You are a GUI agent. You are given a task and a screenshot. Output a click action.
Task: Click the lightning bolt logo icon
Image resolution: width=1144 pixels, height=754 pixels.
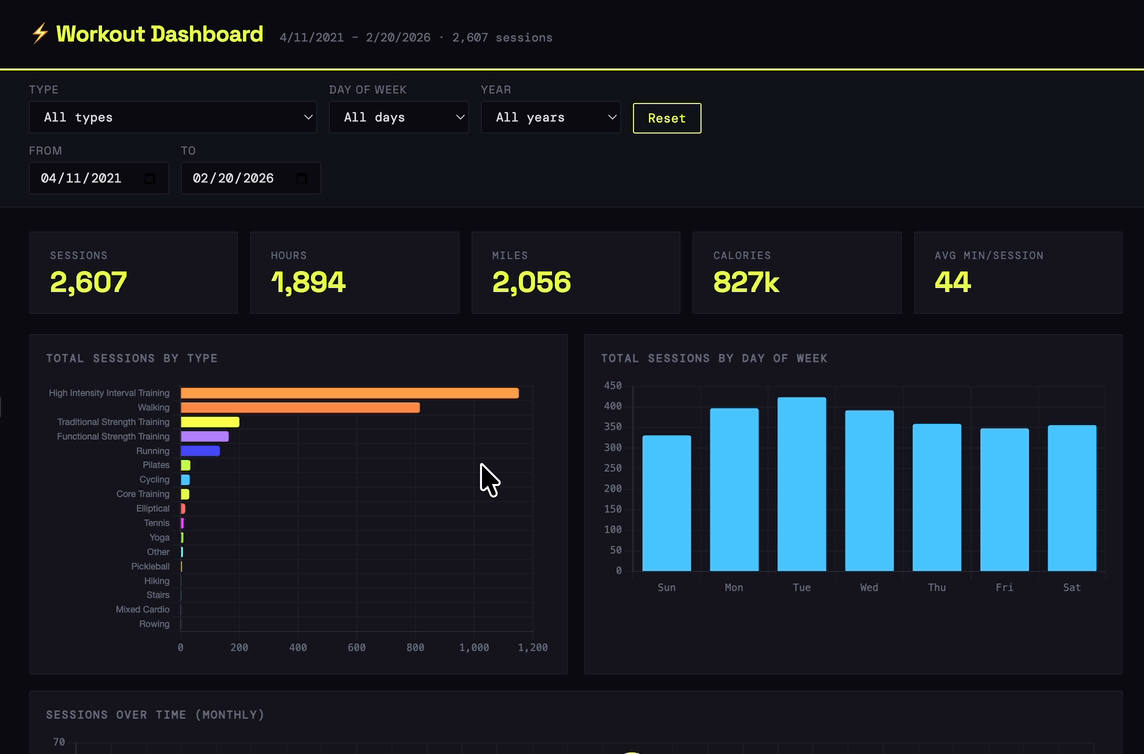click(40, 34)
